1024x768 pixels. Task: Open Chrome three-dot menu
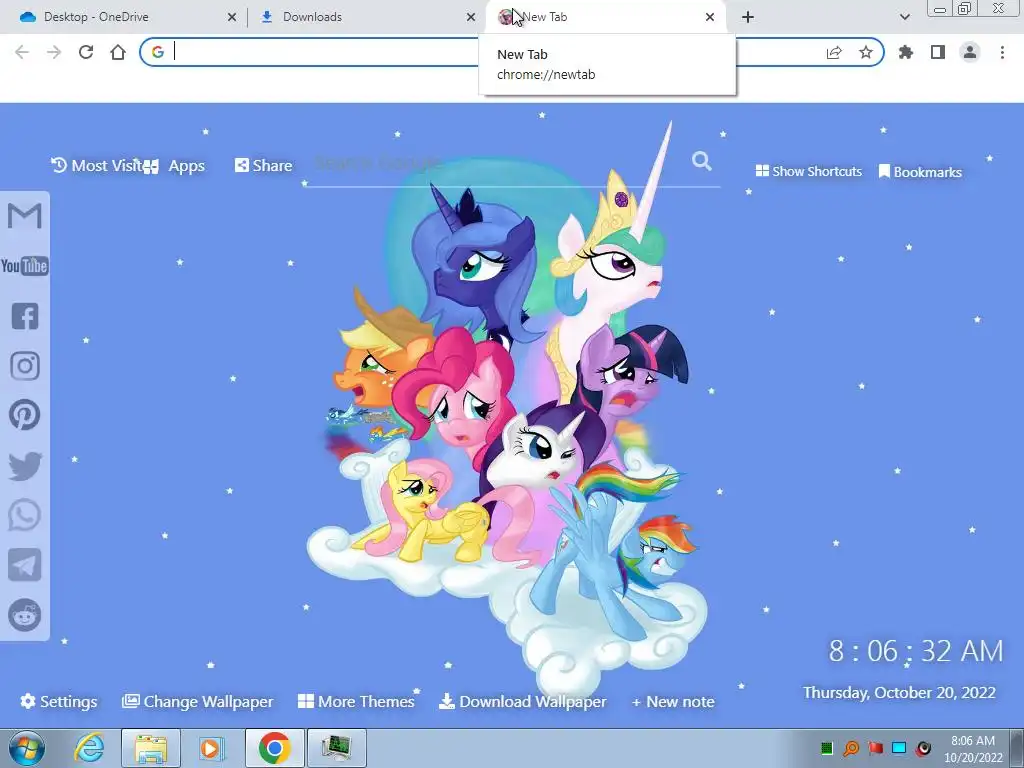pos(1002,52)
